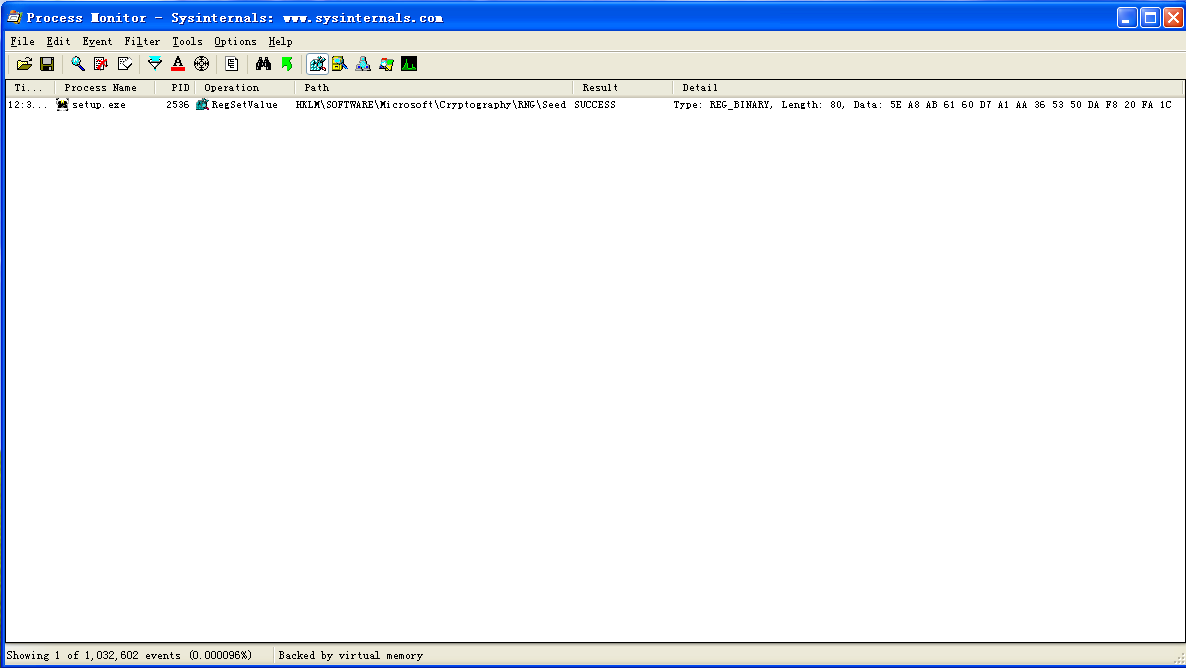This screenshot has height=668, width=1186.
Task: Open the Tools menu
Action: (187, 42)
